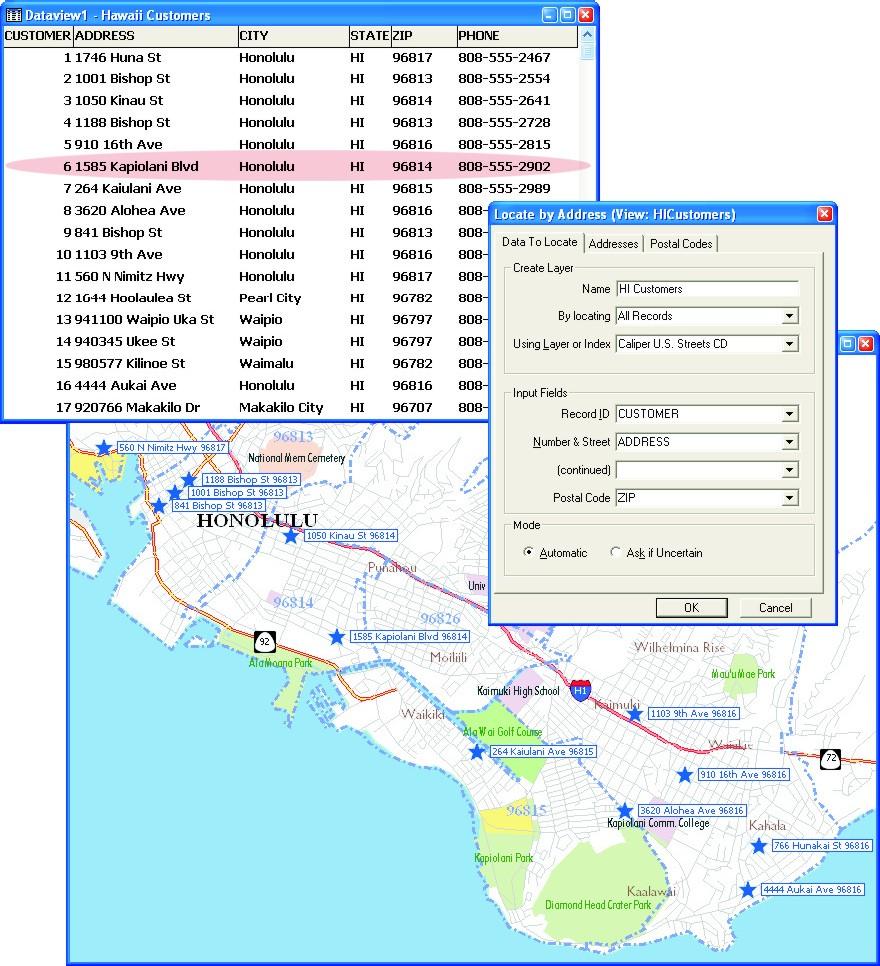This screenshot has height=966, width=880.
Task: Click the STATE column header
Action: coord(370,36)
